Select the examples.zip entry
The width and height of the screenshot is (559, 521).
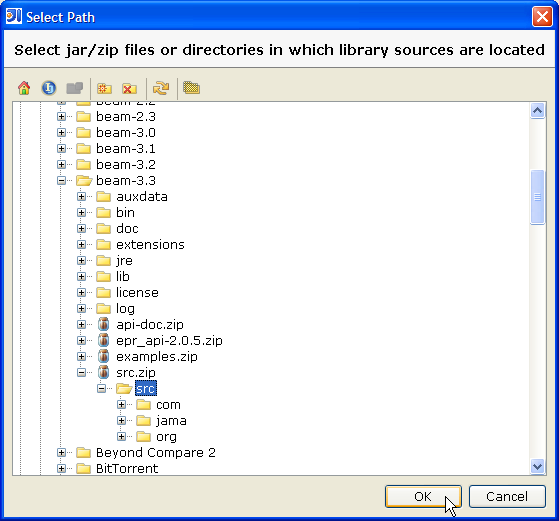157,357
